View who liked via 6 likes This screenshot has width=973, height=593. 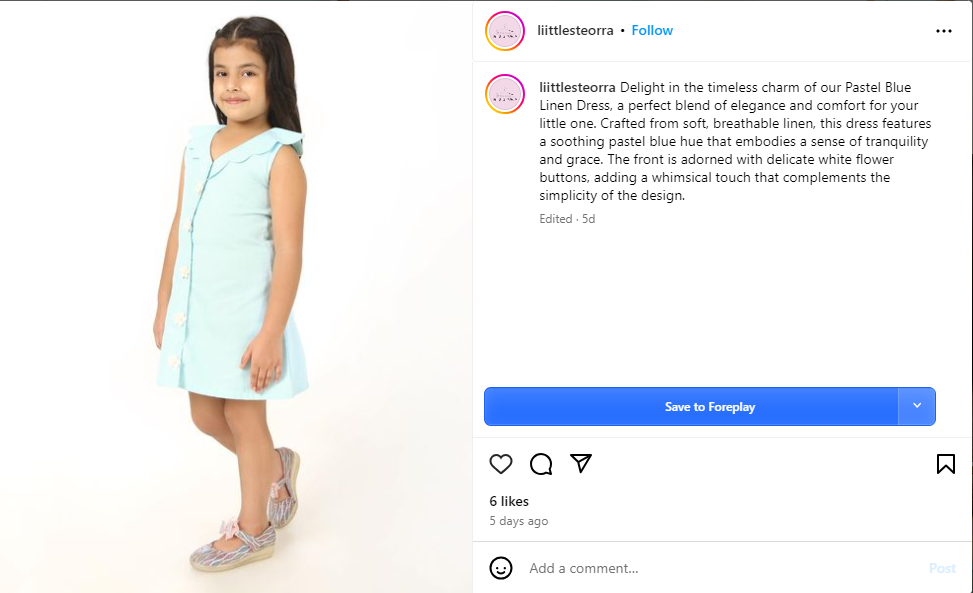point(509,501)
